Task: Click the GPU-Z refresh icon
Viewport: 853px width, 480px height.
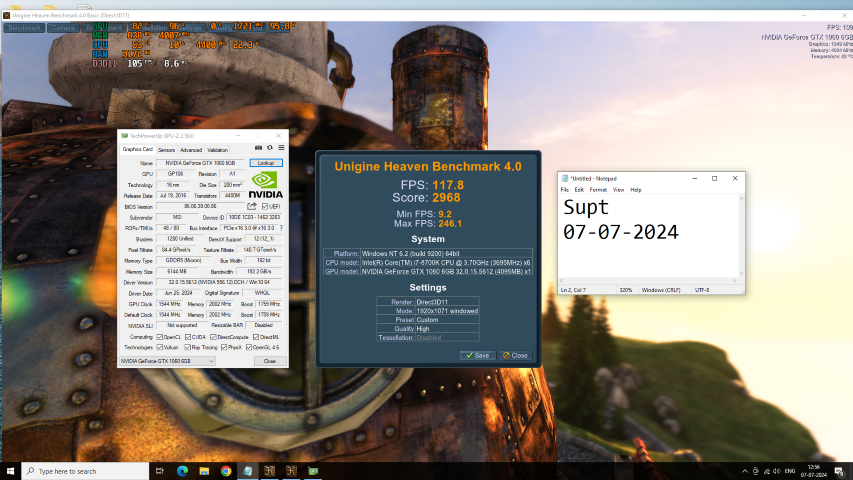Action: coord(270,148)
